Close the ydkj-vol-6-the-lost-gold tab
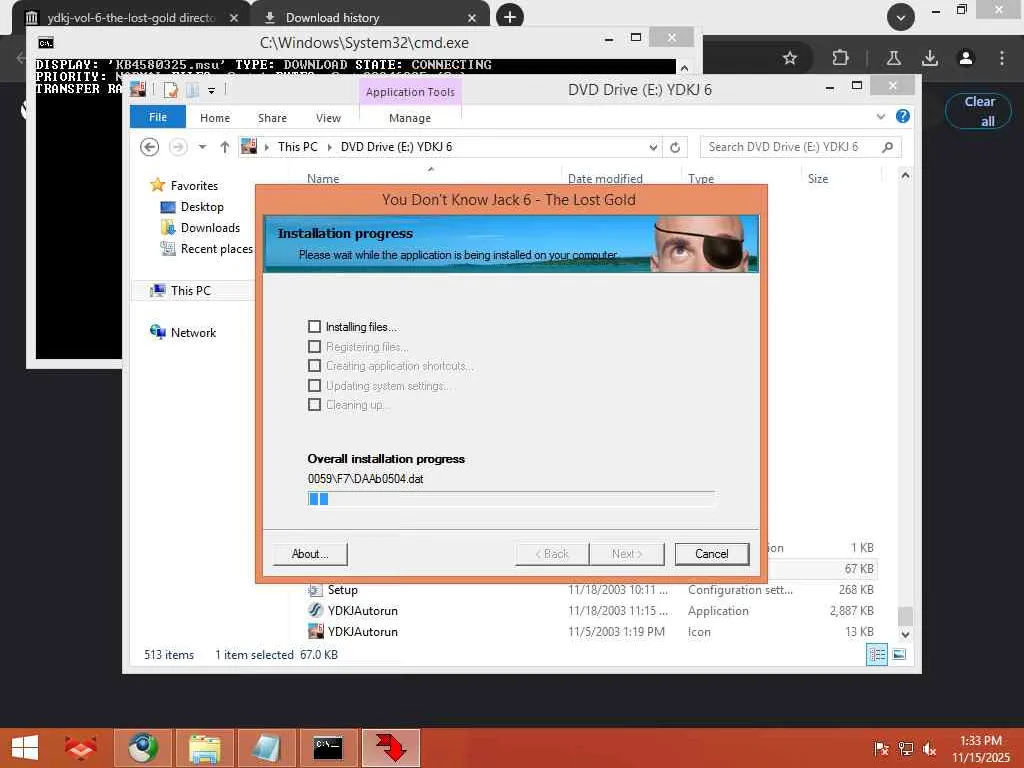 tap(234, 18)
